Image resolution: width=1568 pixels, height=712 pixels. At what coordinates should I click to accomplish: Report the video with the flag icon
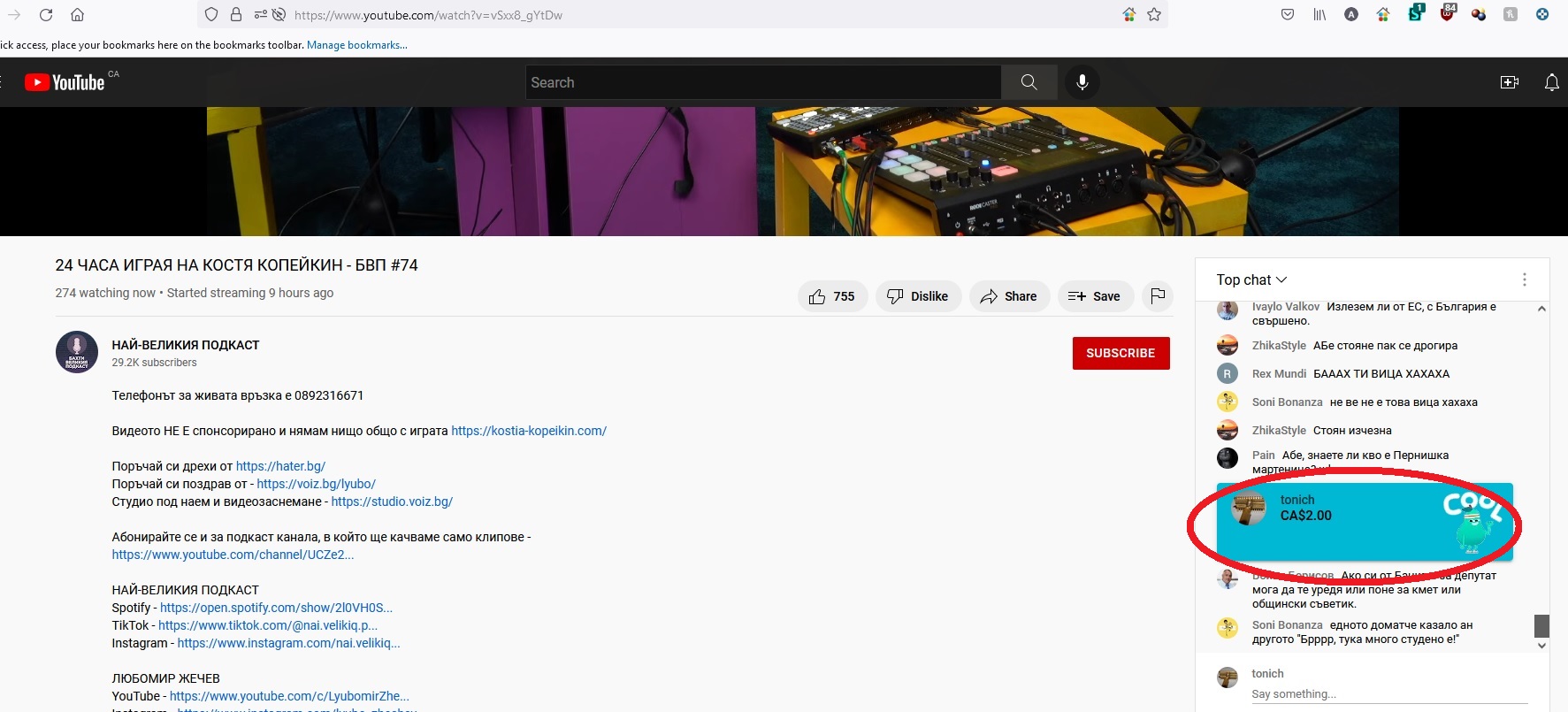[x=1158, y=296]
